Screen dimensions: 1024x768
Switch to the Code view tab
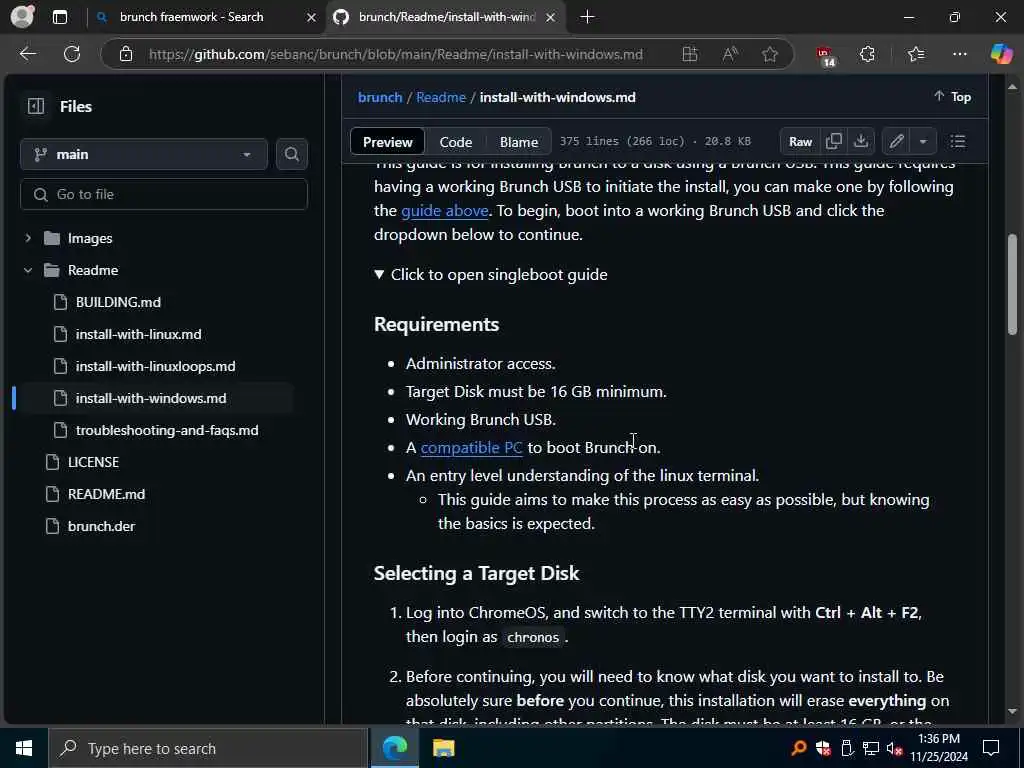click(456, 142)
